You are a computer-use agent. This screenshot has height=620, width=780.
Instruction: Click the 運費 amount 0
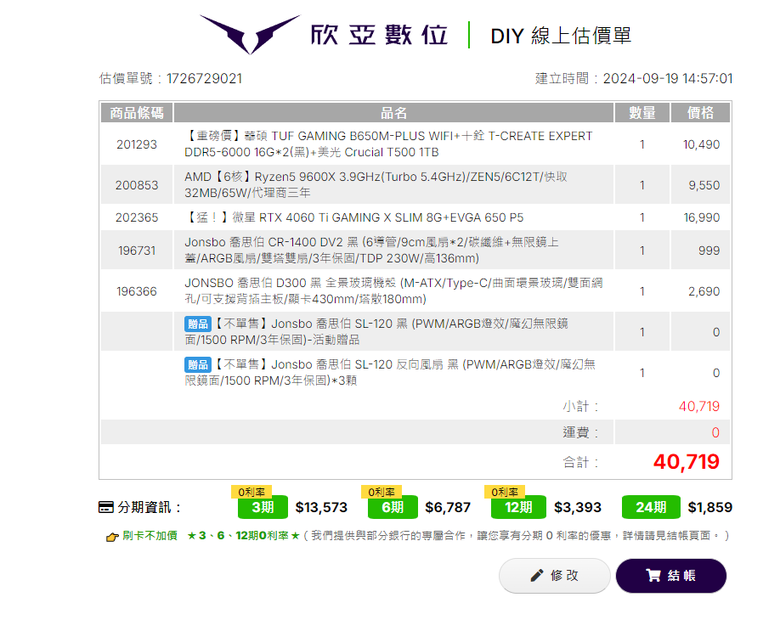pos(715,432)
